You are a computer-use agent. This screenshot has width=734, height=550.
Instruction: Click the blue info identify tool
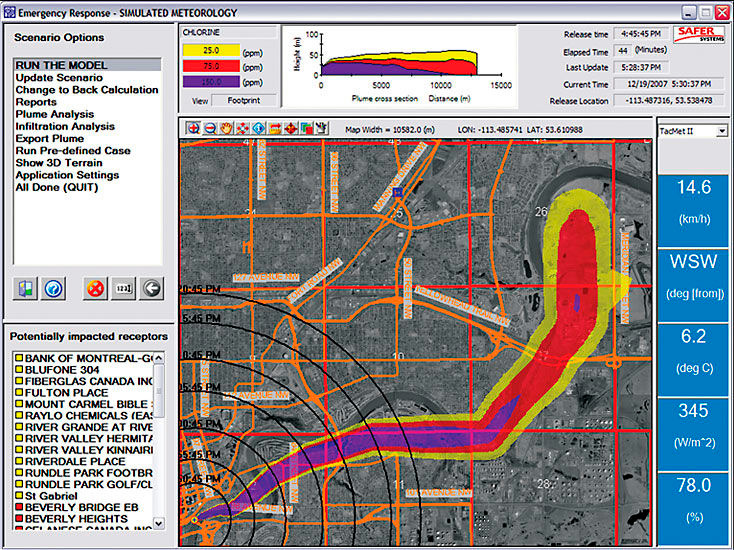pos(258,128)
